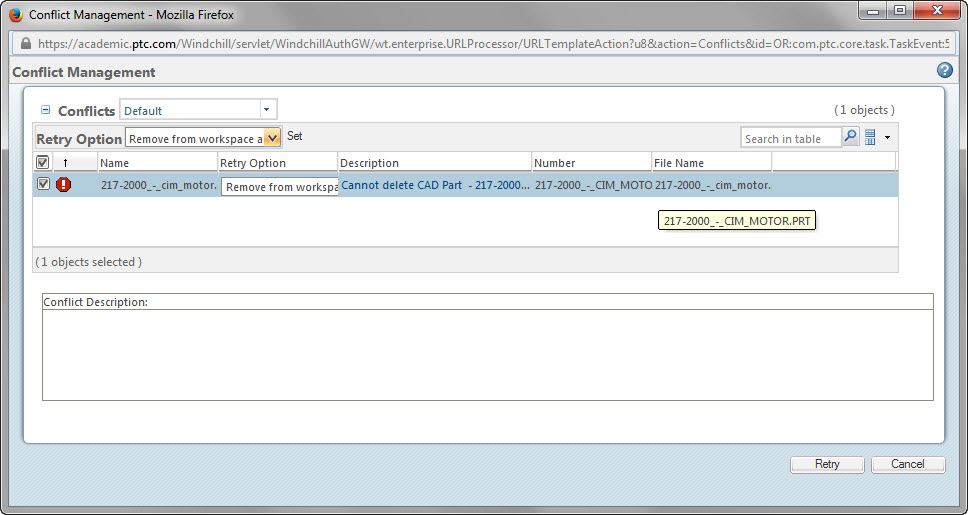
Task: Select the 217-2000_-_cim_motor. name cell
Action: 159,185
